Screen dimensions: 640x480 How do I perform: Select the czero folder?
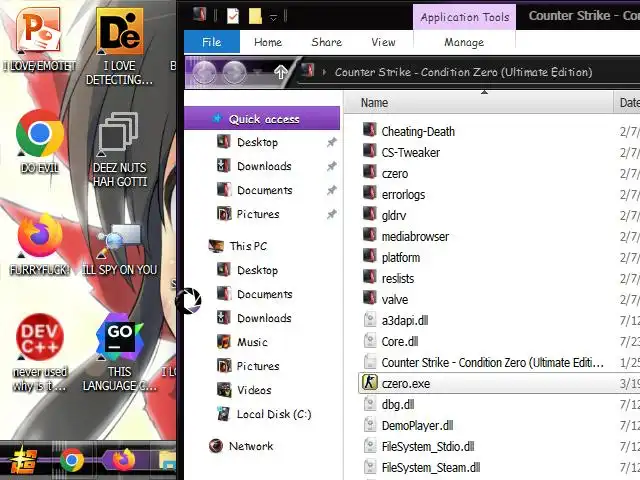395,173
